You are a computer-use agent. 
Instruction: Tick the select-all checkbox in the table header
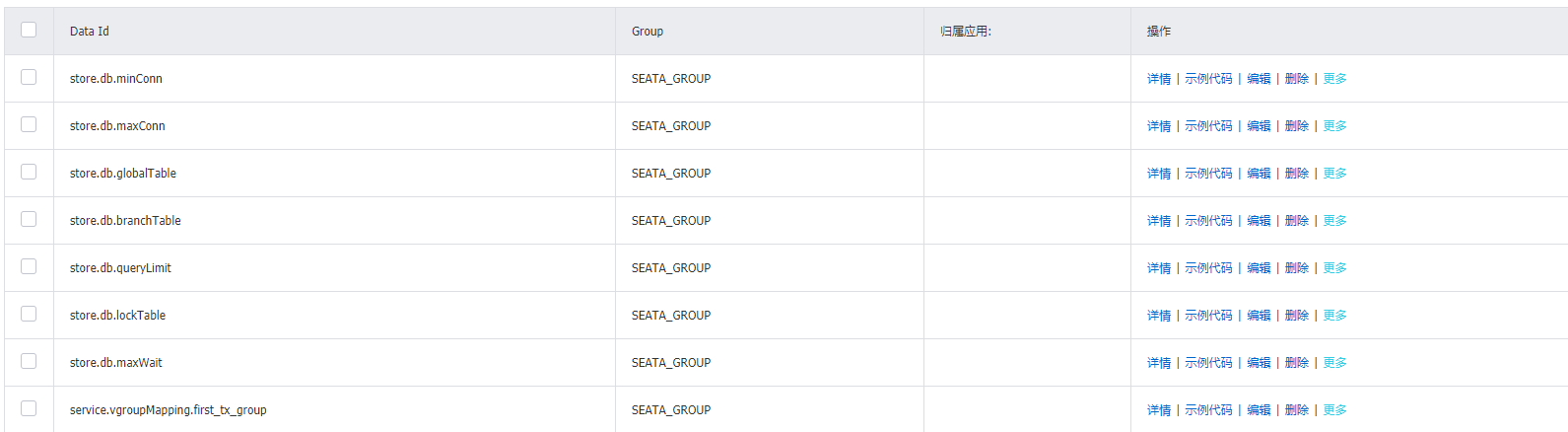[29, 30]
